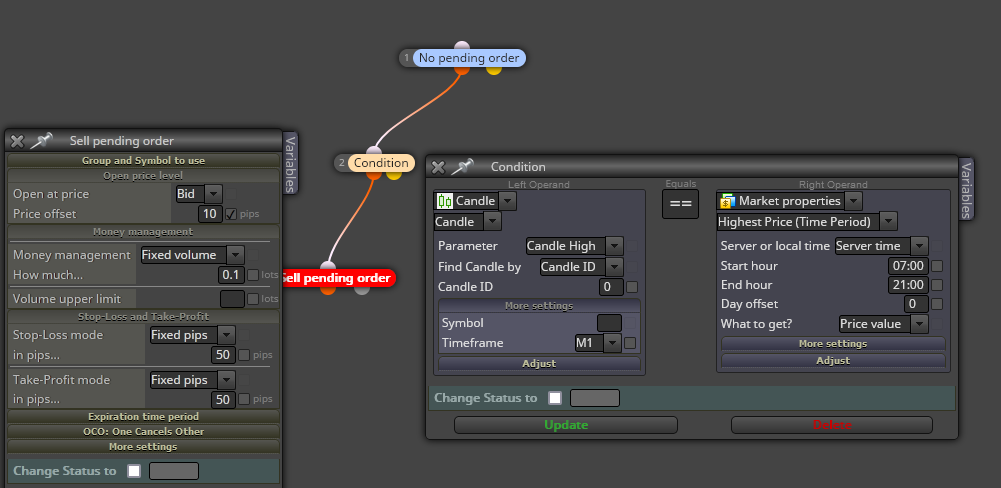This screenshot has width=1001, height=488.
Task: Click the Price offset value field
Action: click(x=209, y=214)
